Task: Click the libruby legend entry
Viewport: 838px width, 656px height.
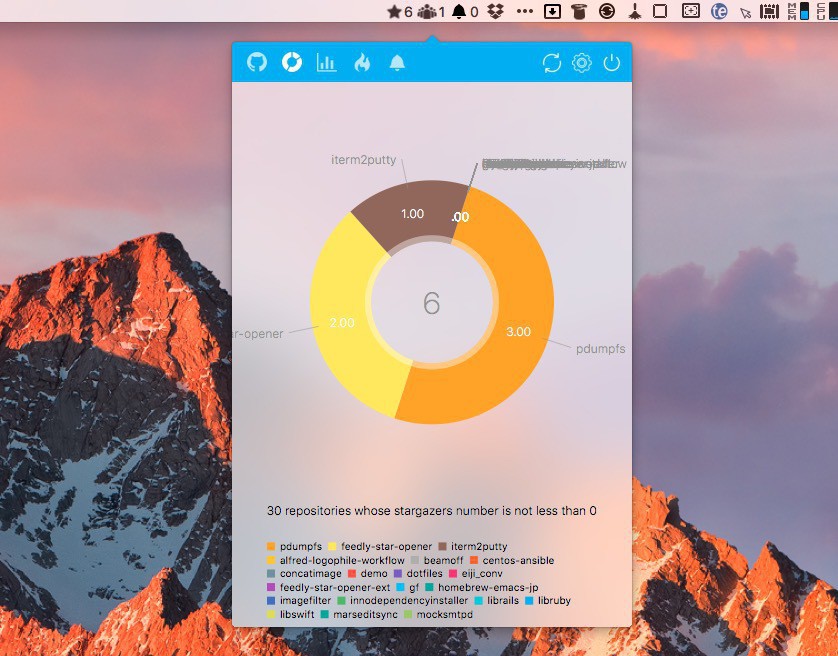Action: [548, 600]
